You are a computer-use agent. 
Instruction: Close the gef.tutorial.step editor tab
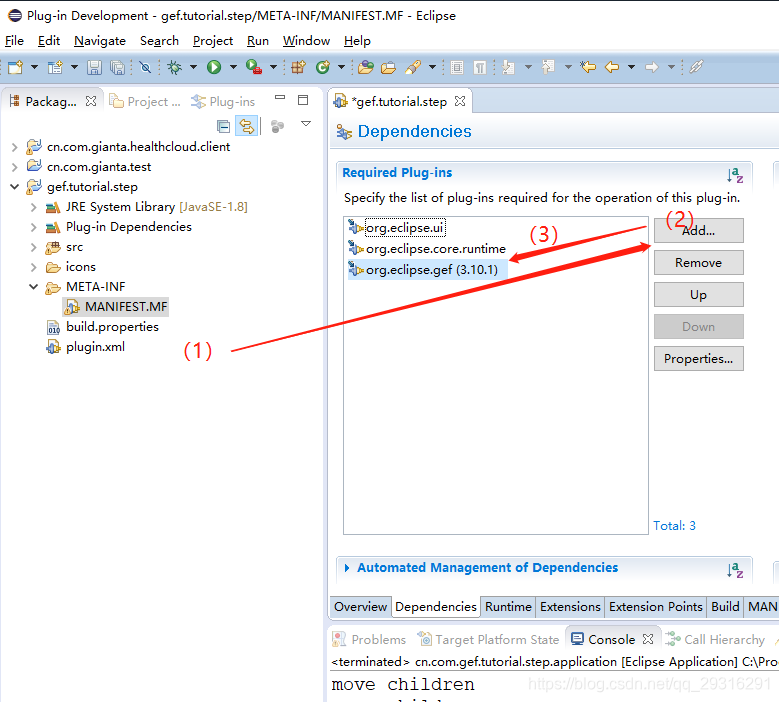point(460,101)
